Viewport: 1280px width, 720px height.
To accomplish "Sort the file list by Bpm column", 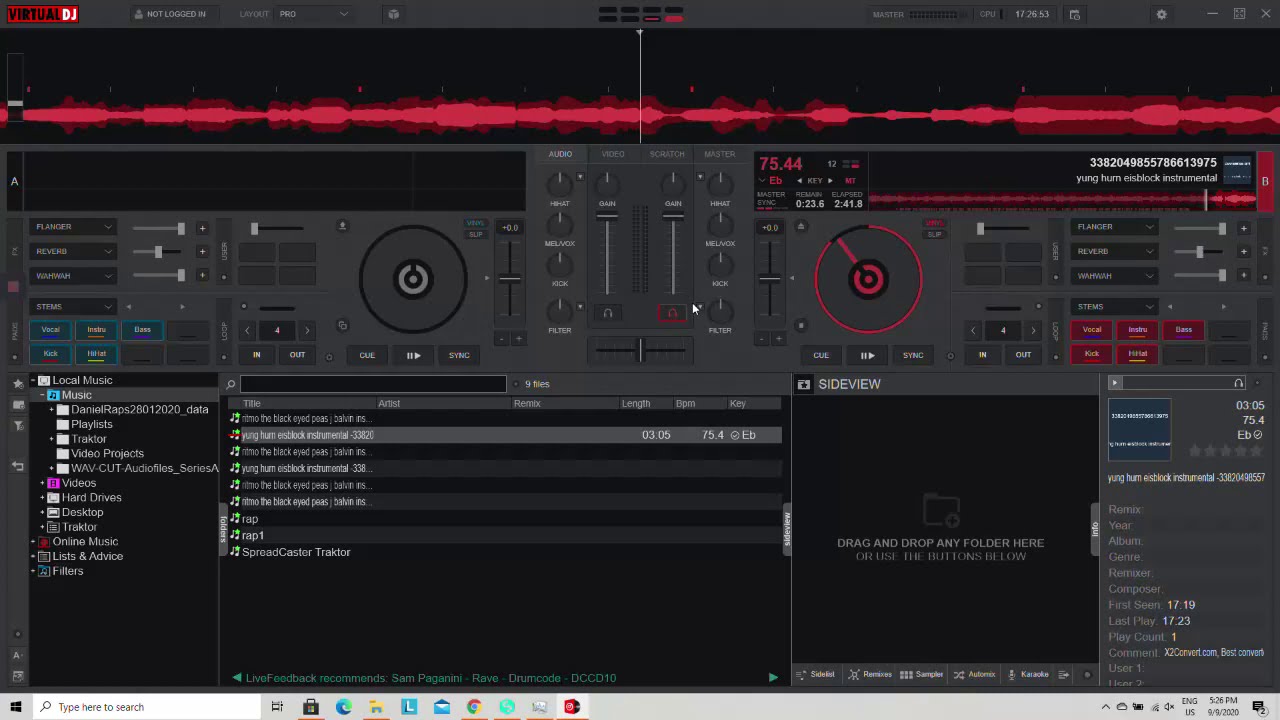I will (x=685, y=404).
